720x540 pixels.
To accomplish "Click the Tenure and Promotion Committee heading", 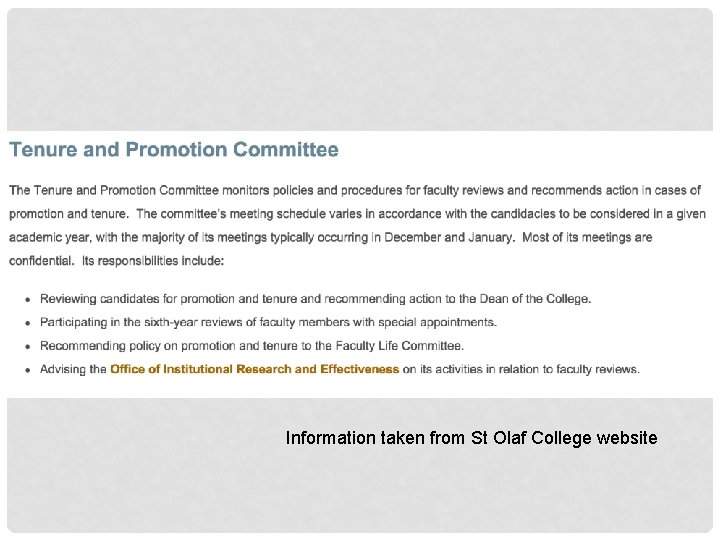I will click(174, 150).
